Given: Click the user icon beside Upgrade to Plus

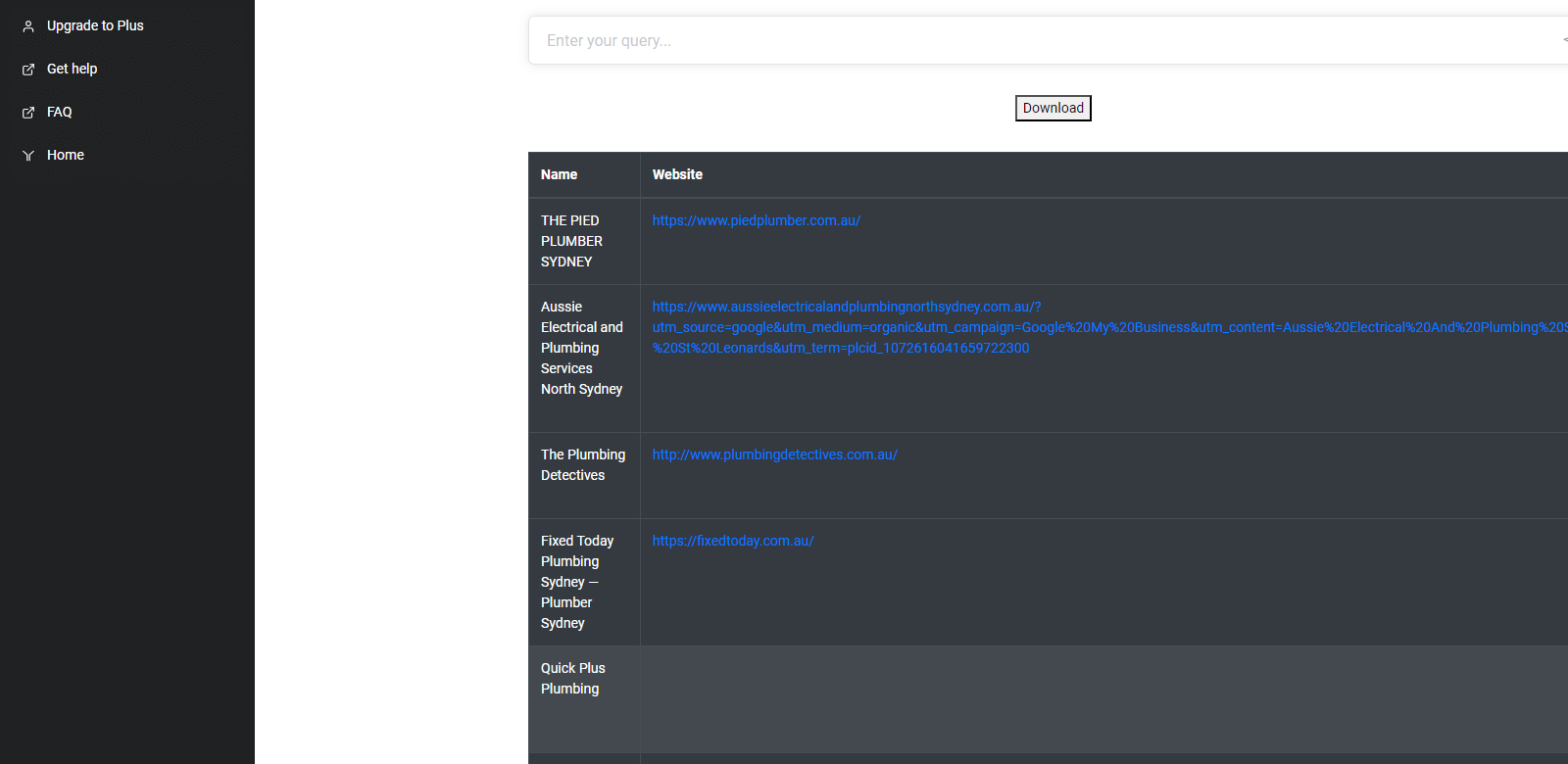Looking at the screenshot, I should click(x=28, y=26).
